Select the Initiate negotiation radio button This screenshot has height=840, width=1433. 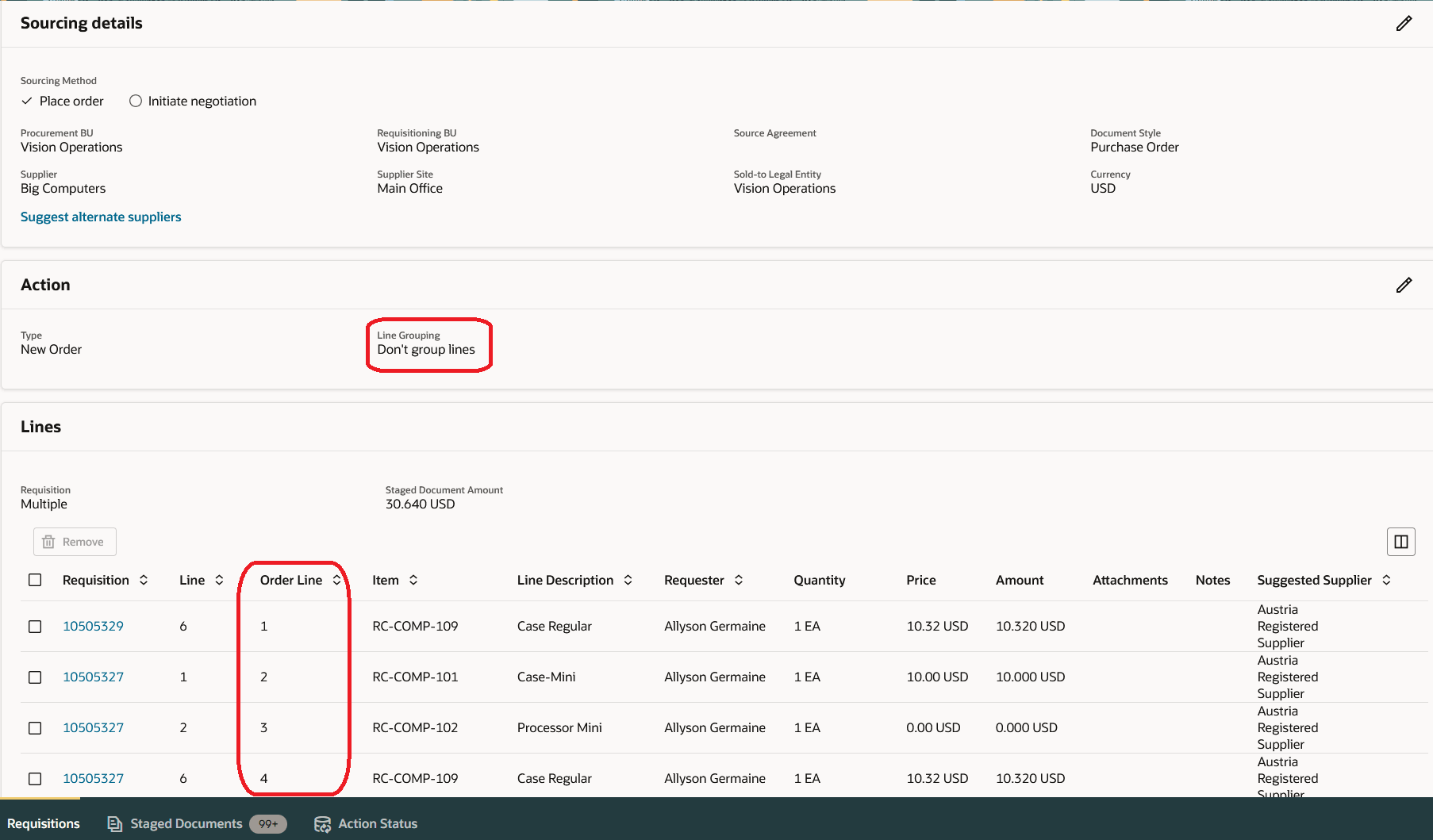click(136, 101)
